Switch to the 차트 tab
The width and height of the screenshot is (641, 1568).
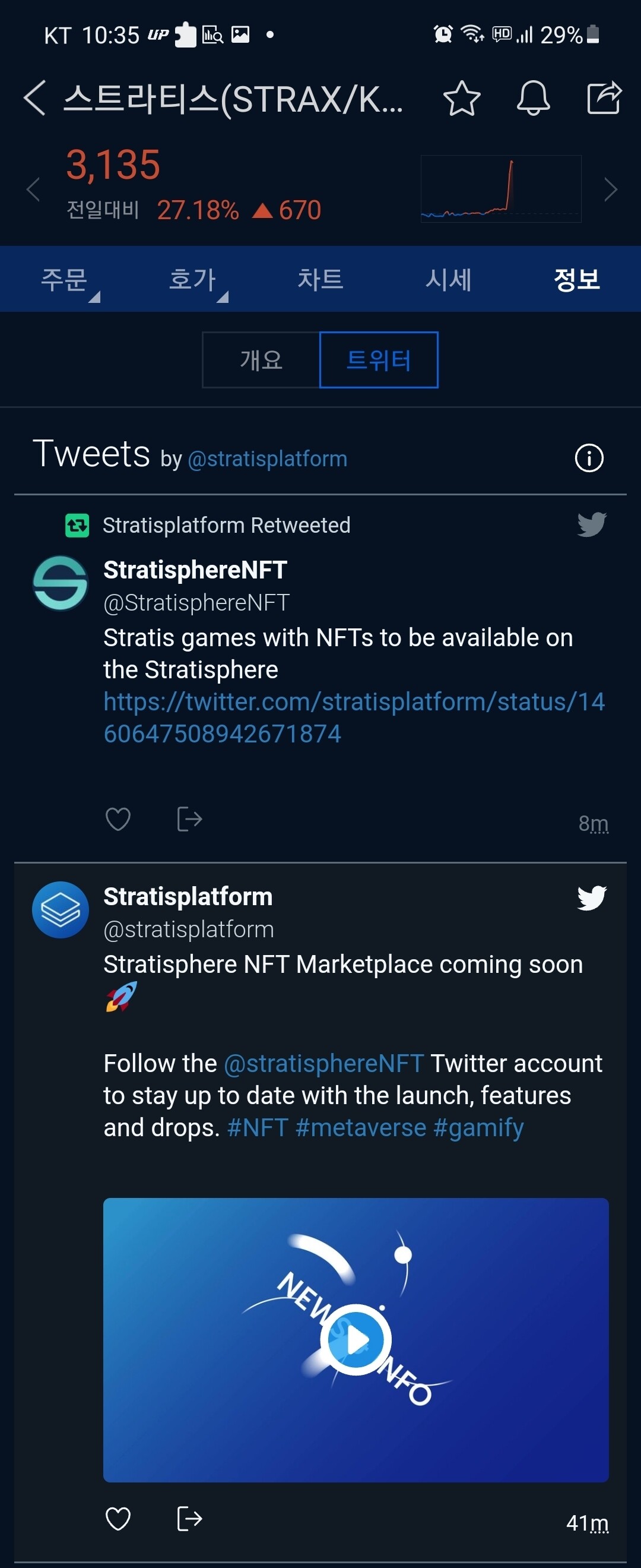[320, 279]
